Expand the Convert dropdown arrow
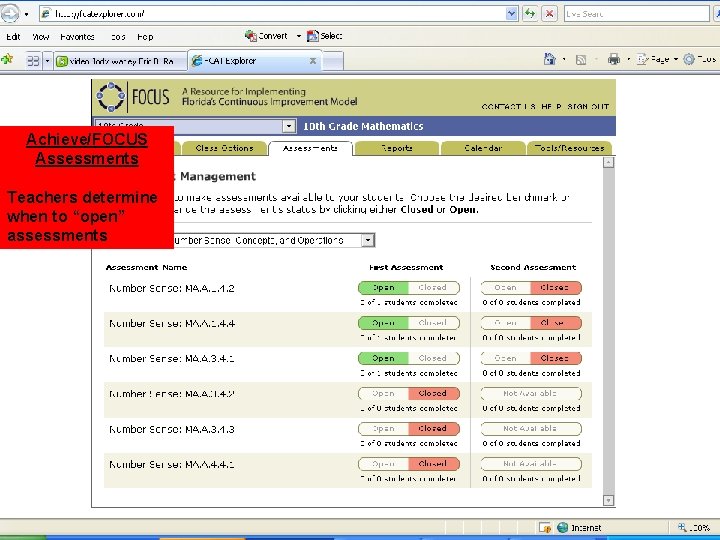The image size is (720, 540). click(298, 36)
